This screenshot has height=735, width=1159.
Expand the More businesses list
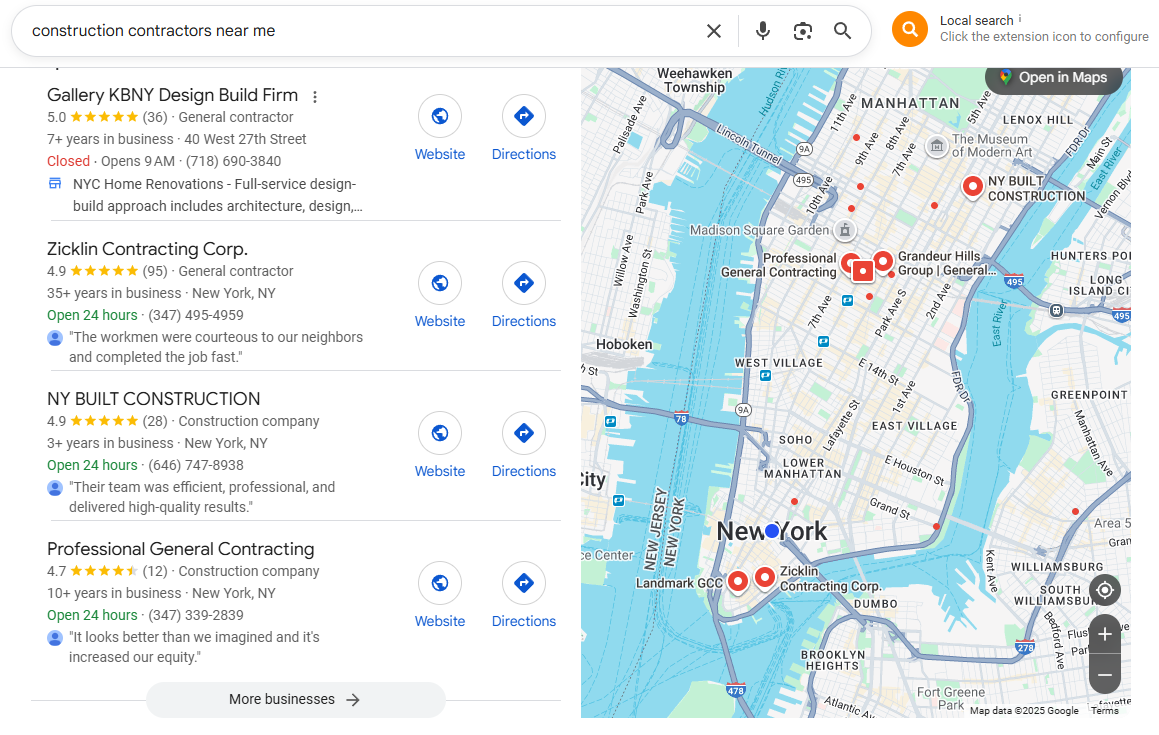(x=295, y=700)
